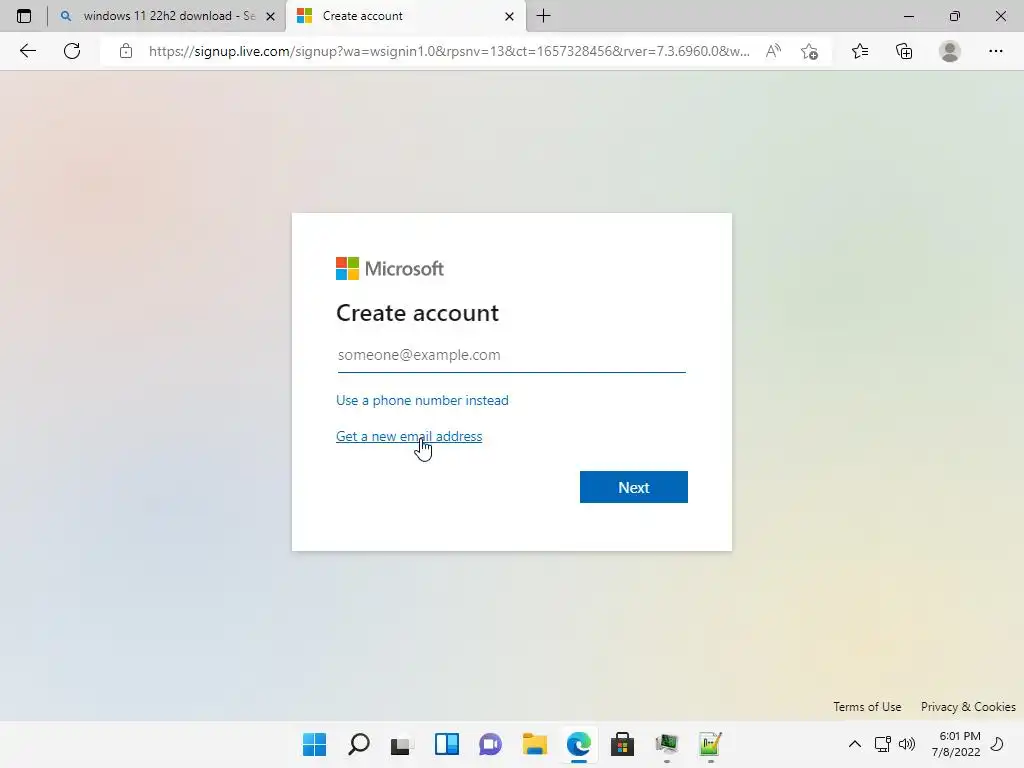Focus the someone@example.com email field
Viewport: 1024px width, 768px height.
point(511,355)
